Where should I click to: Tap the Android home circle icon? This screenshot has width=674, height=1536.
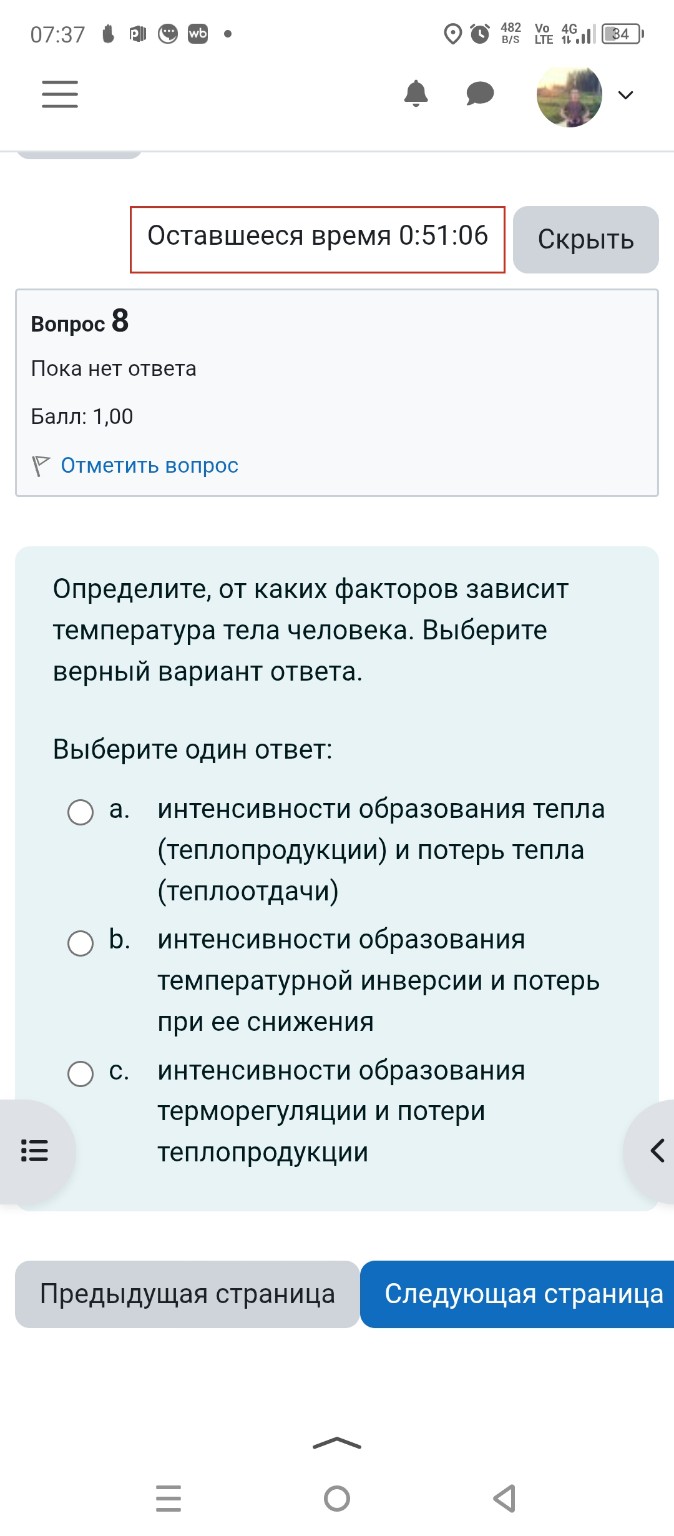click(337, 1497)
